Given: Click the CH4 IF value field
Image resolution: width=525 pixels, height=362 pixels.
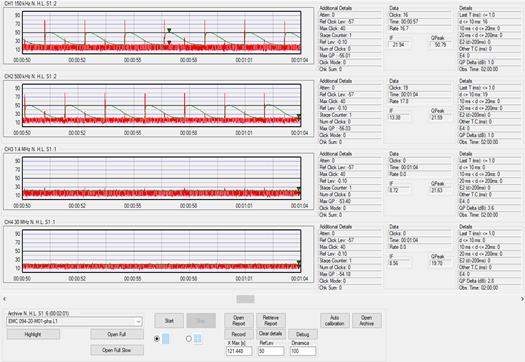Looking at the screenshot, I should pos(399,263).
